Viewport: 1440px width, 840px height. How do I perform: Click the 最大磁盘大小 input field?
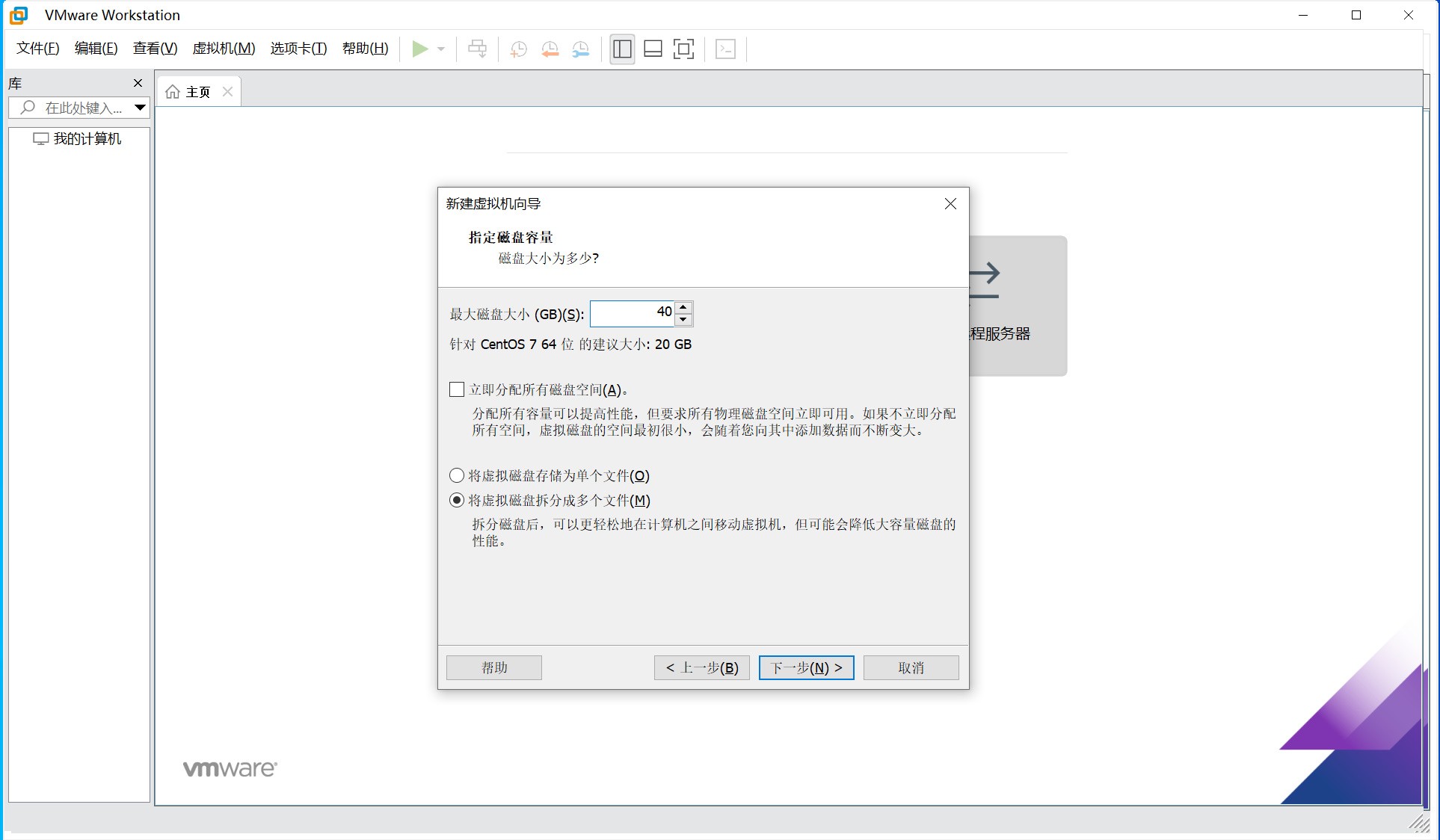(x=632, y=313)
